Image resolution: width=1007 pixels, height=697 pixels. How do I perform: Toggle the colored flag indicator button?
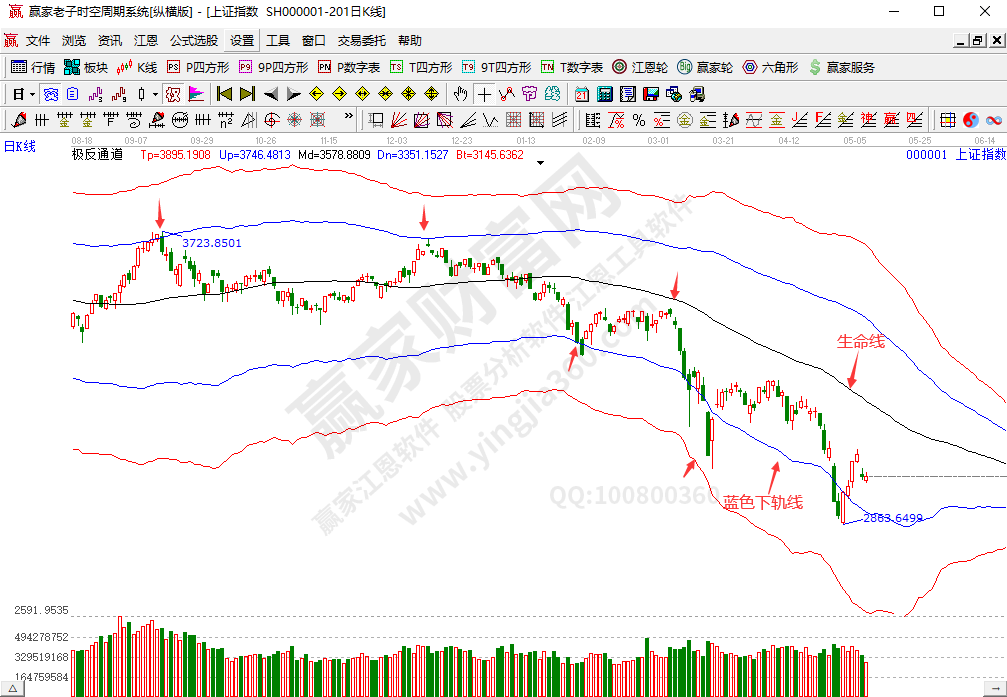(x=196, y=94)
